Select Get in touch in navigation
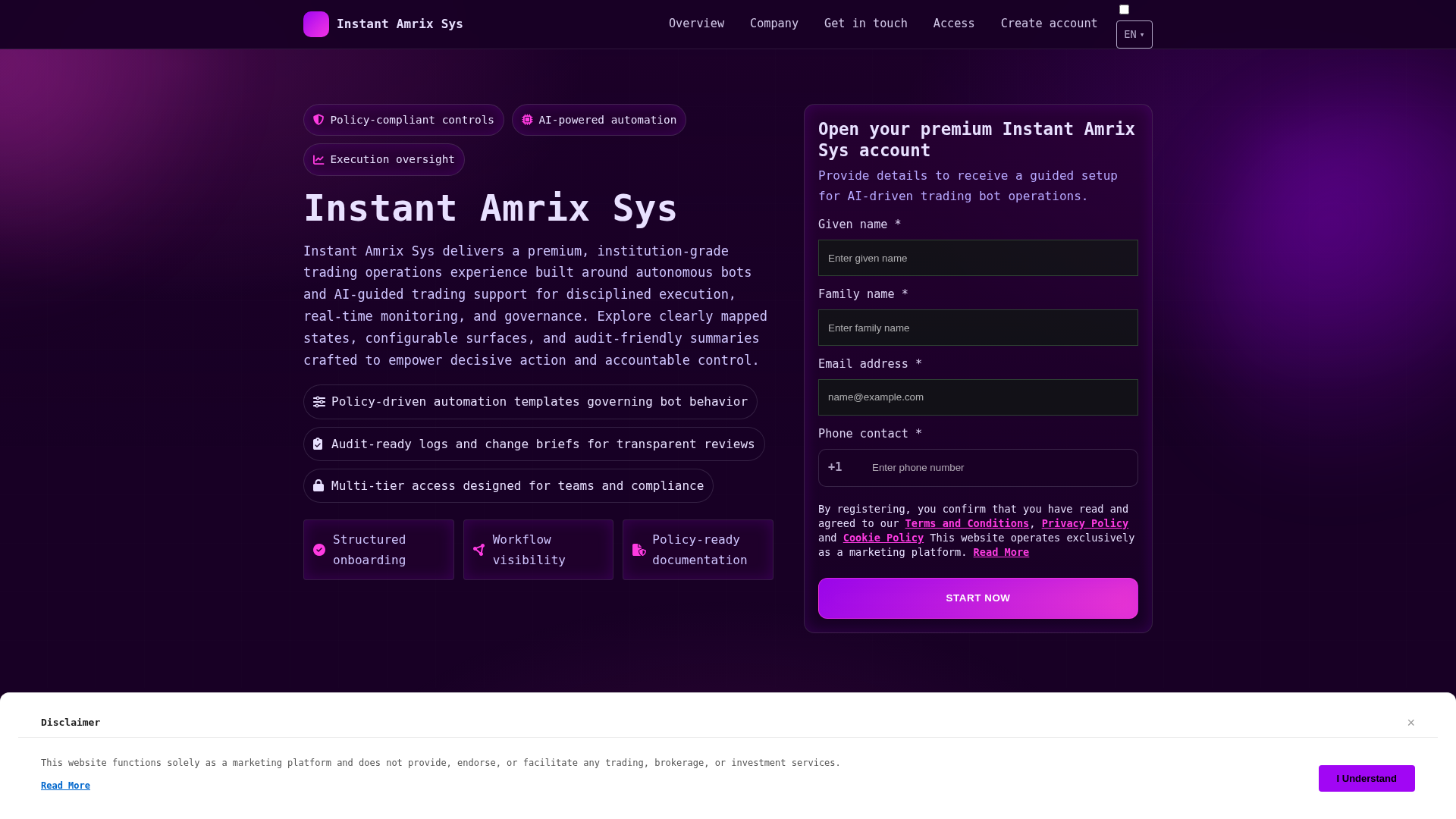This screenshot has height=819, width=1456. point(866,24)
